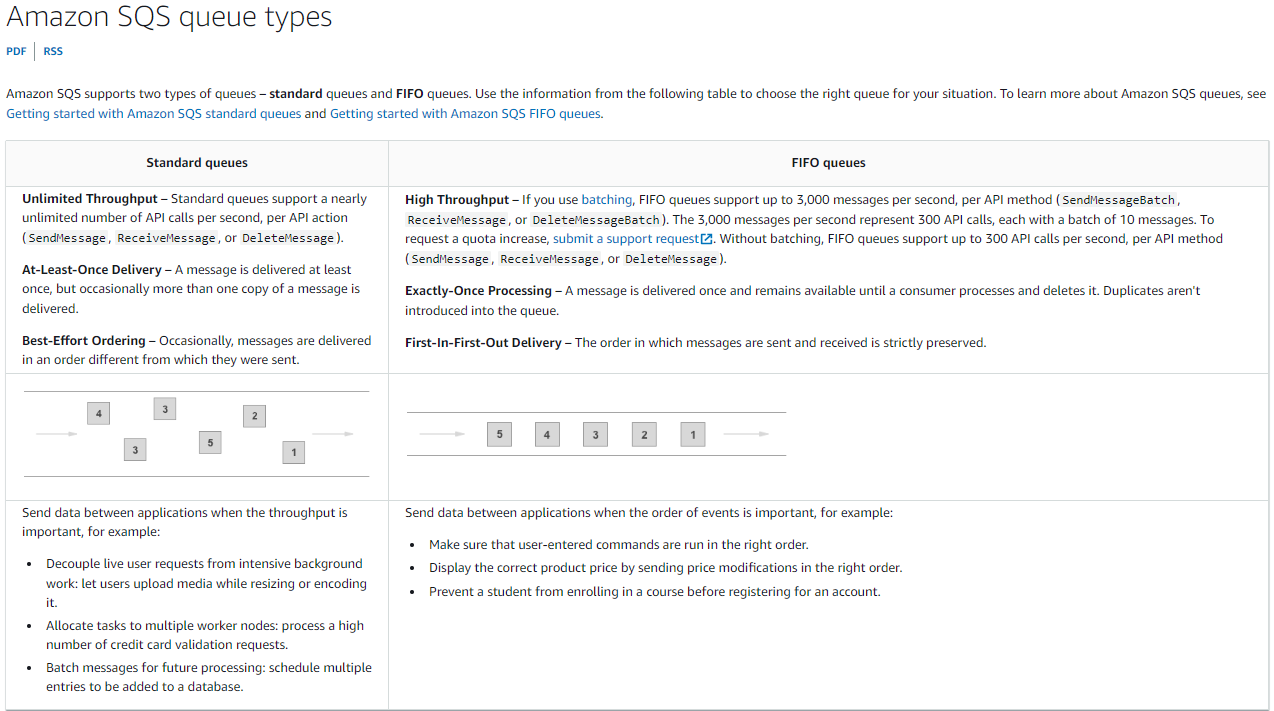Click the Standard queues column header
Image resolution: width=1274 pixels, height=711 pixels.
coord(197,163)
